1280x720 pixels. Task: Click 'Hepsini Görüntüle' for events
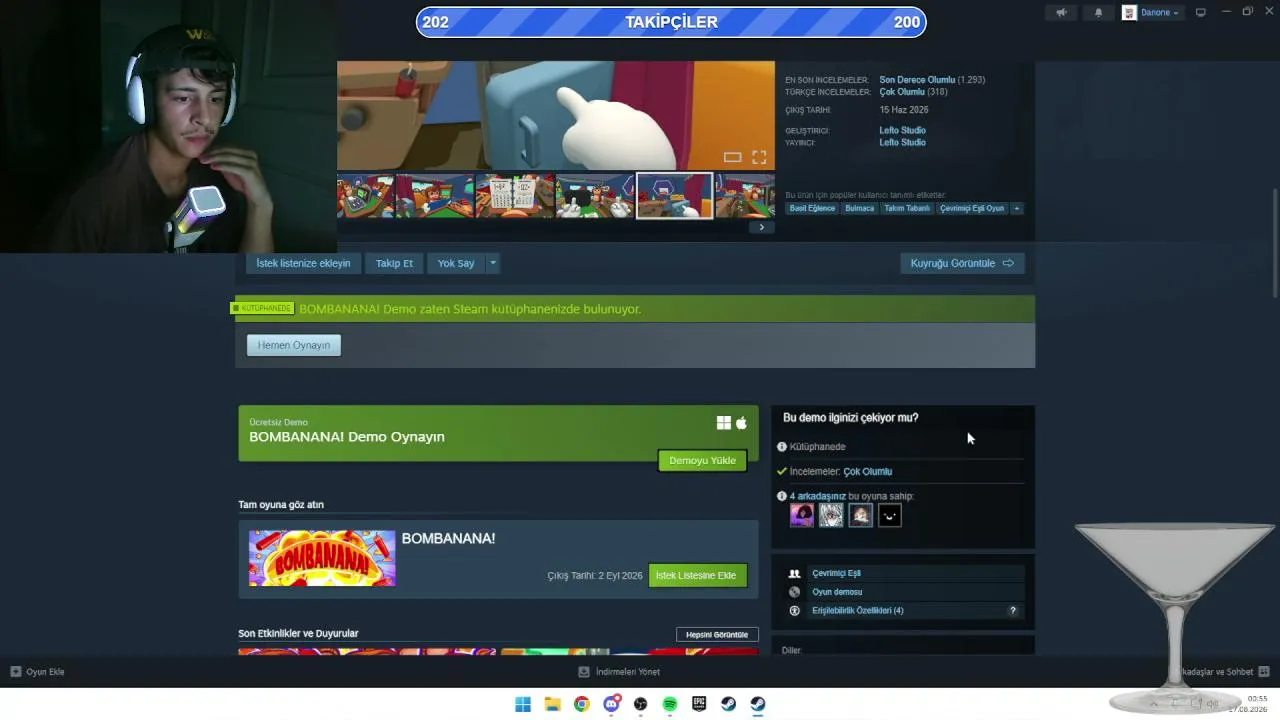(717, 635)
